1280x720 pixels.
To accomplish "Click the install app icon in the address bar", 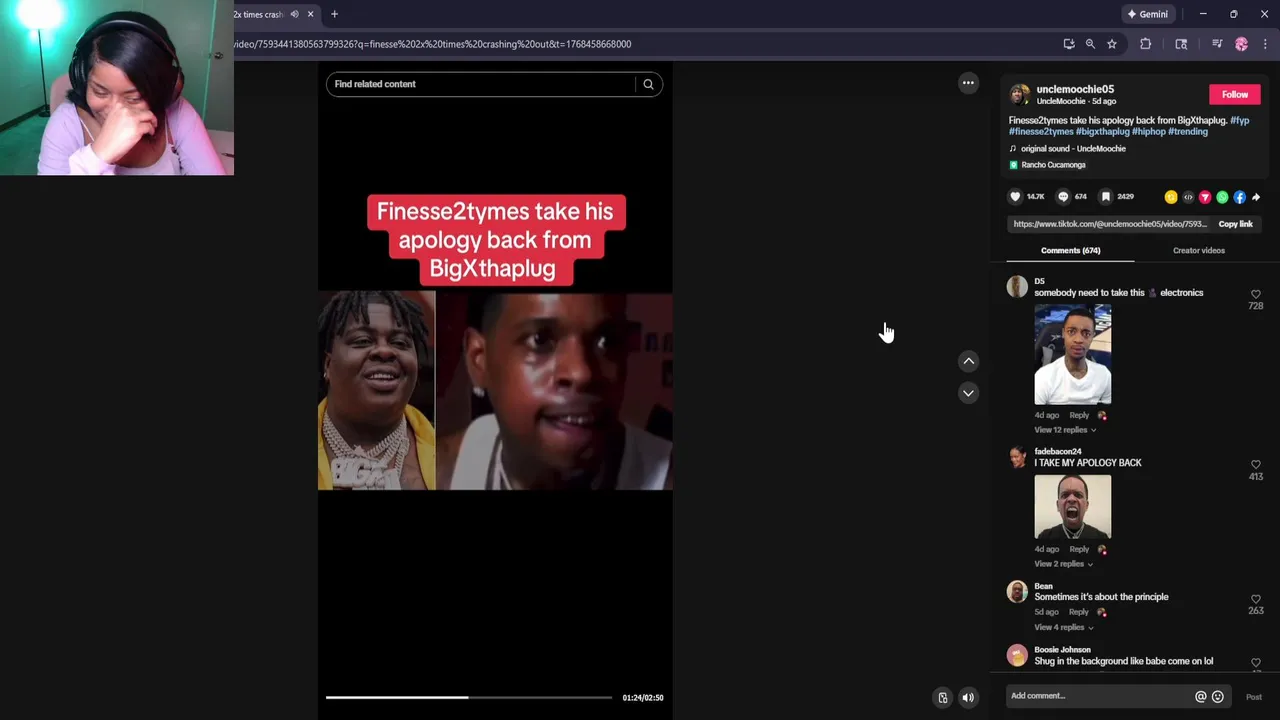I will click(1069, 44).
